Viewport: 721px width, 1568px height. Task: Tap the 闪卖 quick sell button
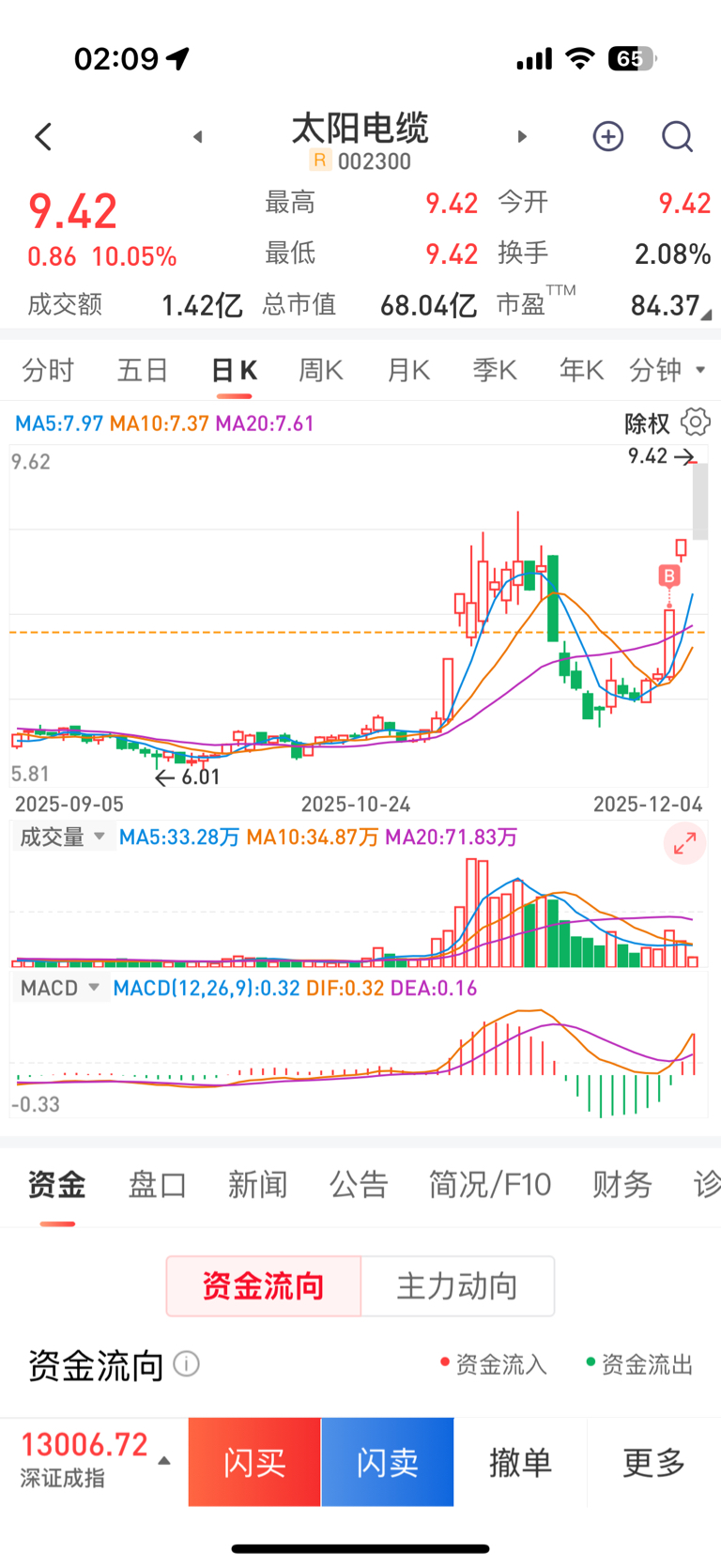coord(388,1462)
